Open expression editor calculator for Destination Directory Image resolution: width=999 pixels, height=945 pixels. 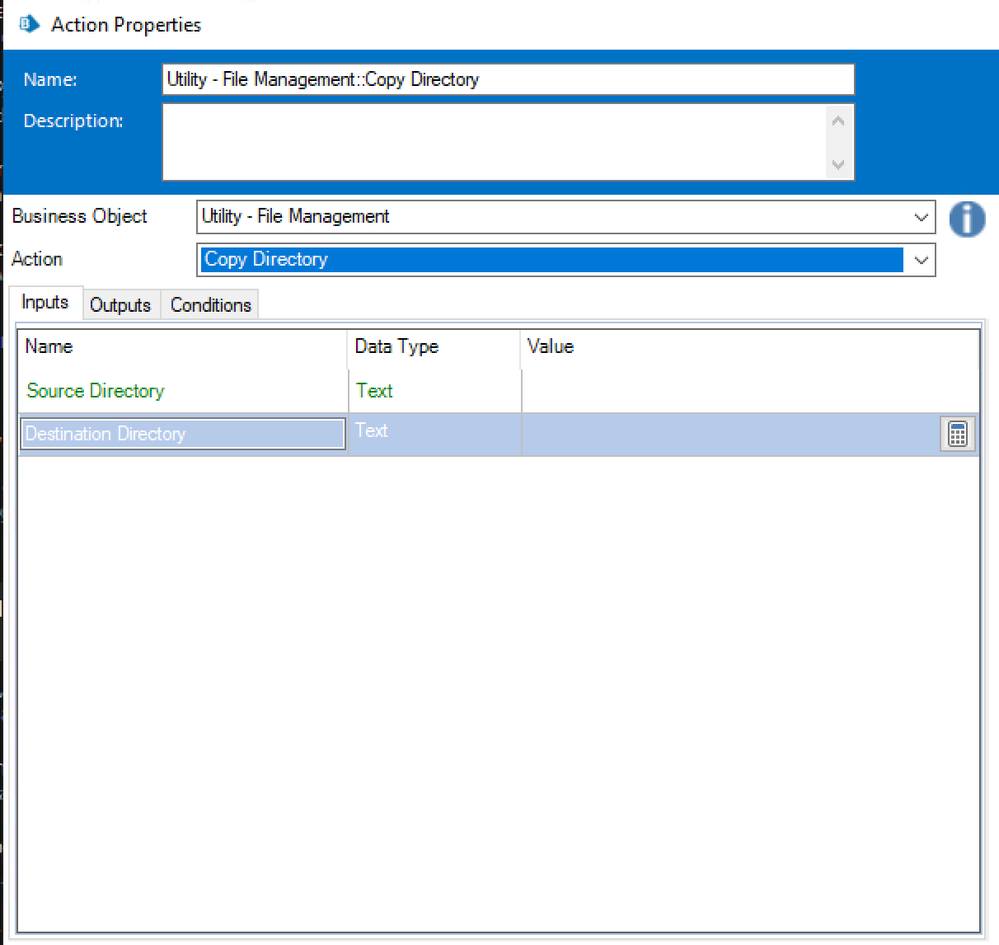coord(957,434)
